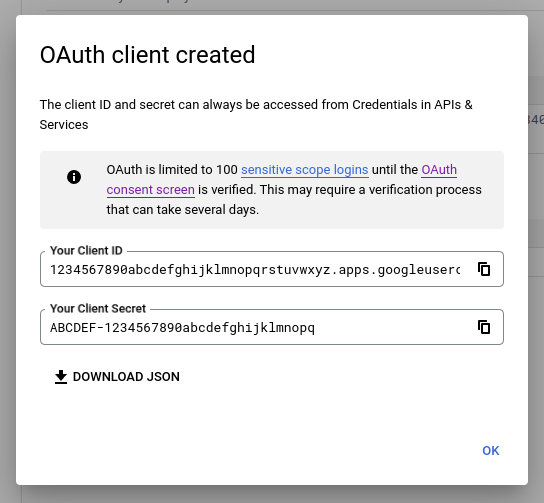This screenshot has width=544, height=503.
Task: Click the info icon in the notice
Action: point(74,177)
